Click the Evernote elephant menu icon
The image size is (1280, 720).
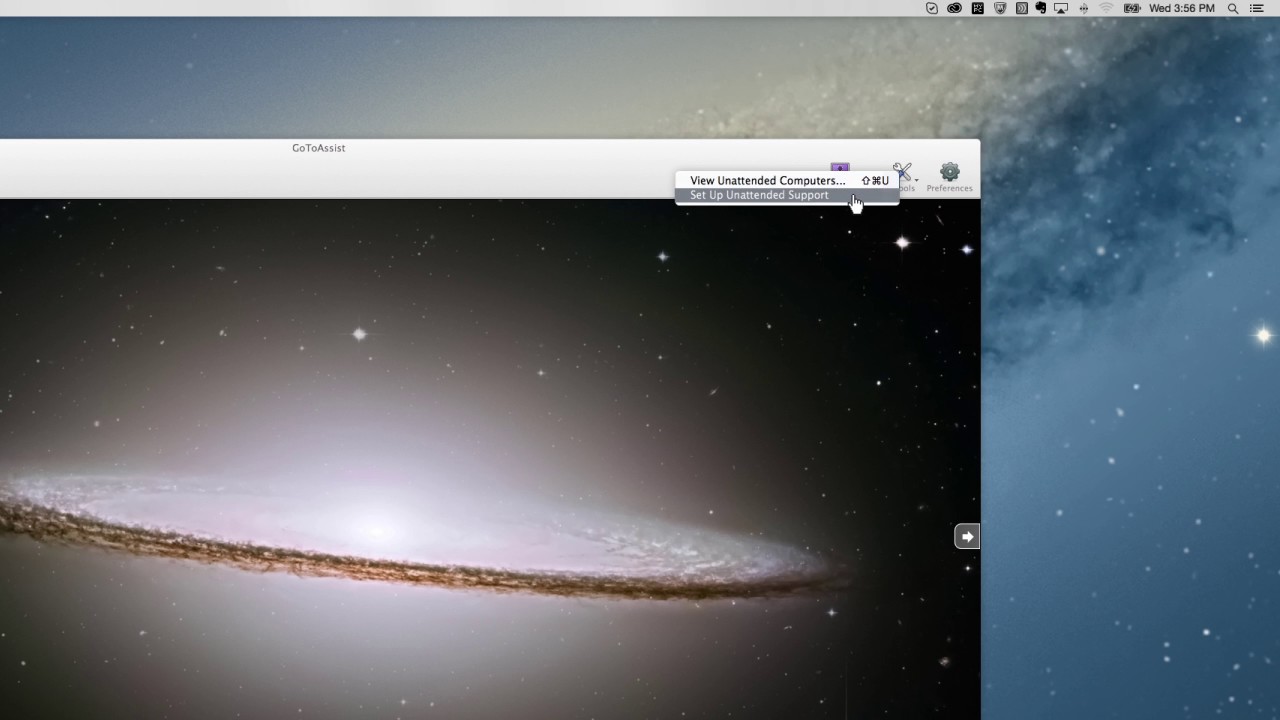point(1040,8)
